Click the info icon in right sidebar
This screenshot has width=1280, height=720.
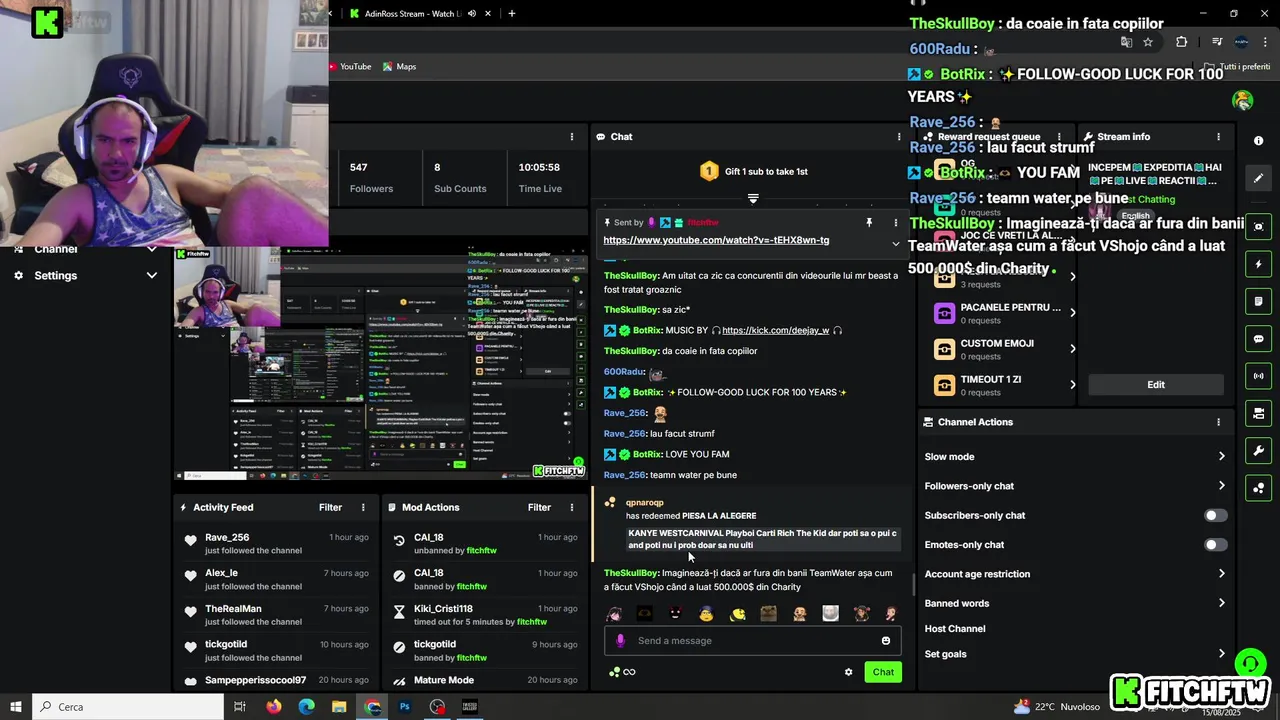coord(1259,141)
